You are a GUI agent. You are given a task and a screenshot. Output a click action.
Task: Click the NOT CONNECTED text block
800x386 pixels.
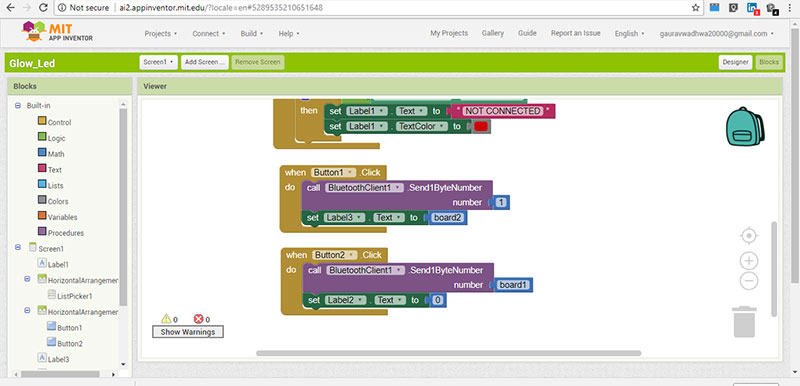pyautogui.click(x=503, y=111)
